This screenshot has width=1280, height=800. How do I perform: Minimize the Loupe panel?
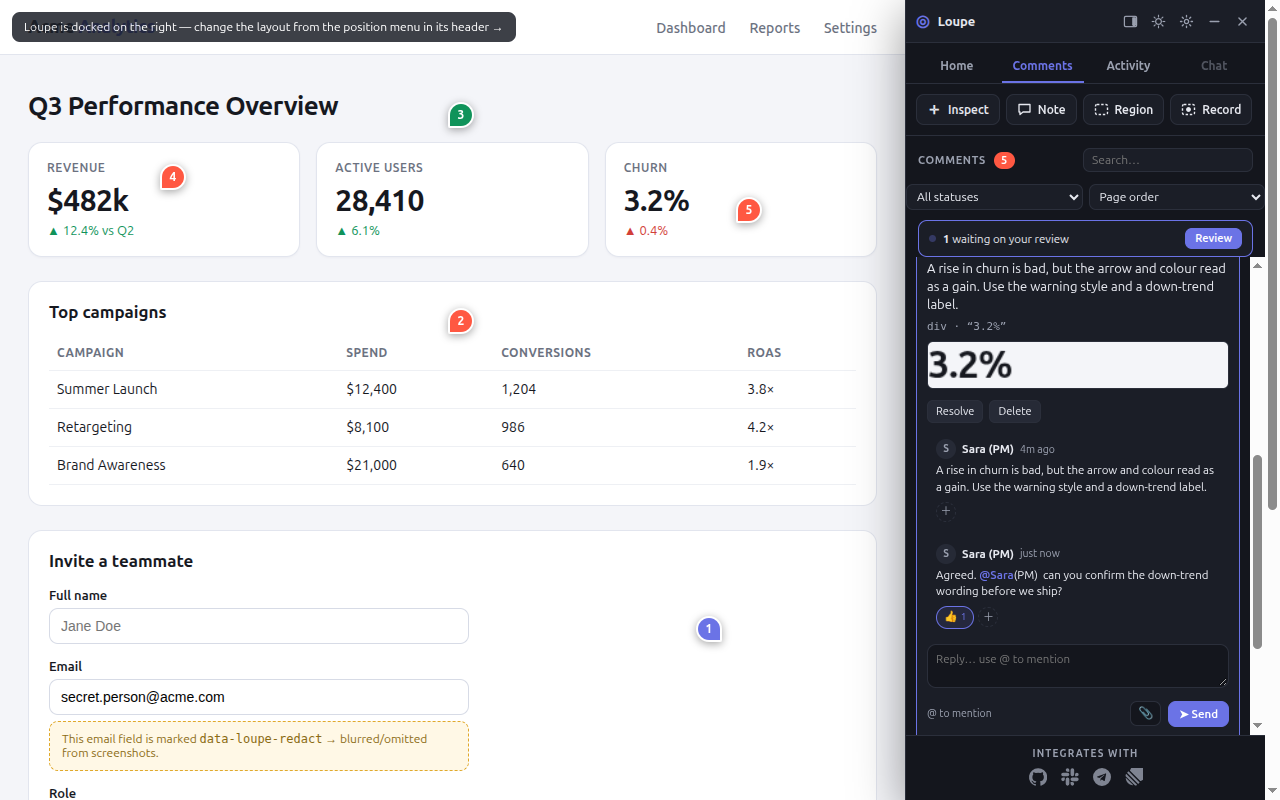(x=1214, y=21)
